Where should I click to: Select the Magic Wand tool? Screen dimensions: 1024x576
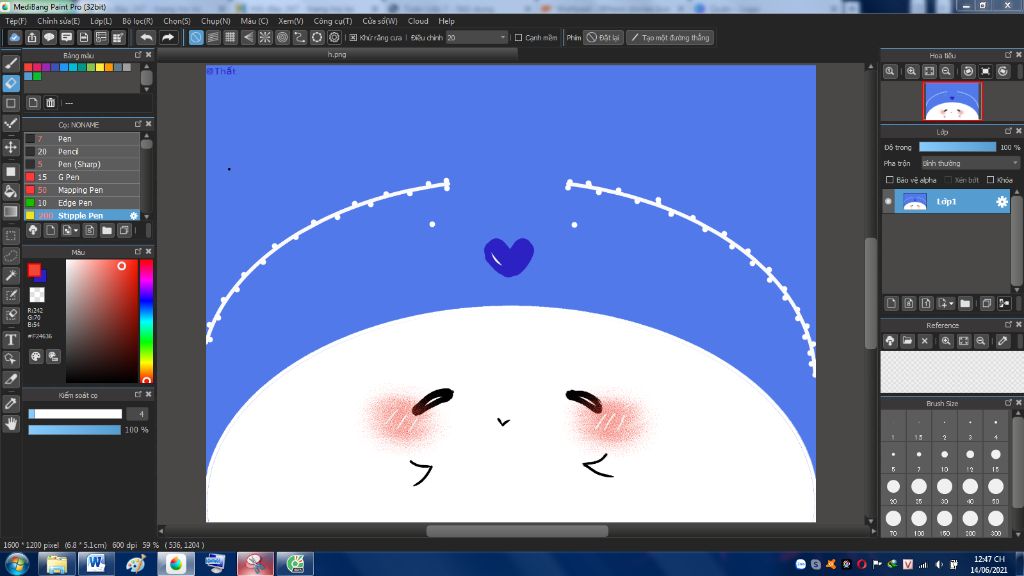pos(11,276)
